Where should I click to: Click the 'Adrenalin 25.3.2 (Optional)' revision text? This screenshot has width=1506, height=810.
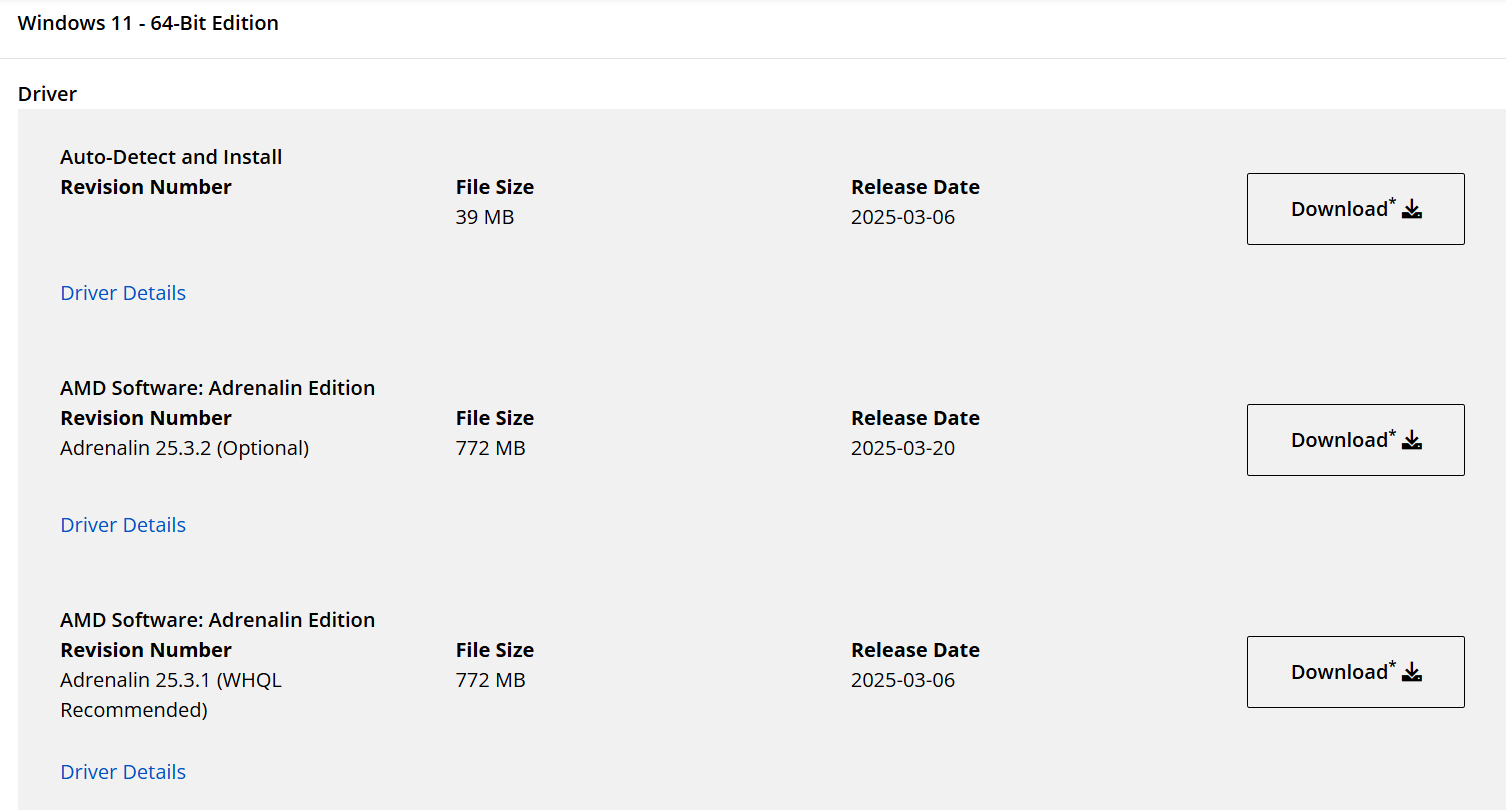tap(185, 448)
